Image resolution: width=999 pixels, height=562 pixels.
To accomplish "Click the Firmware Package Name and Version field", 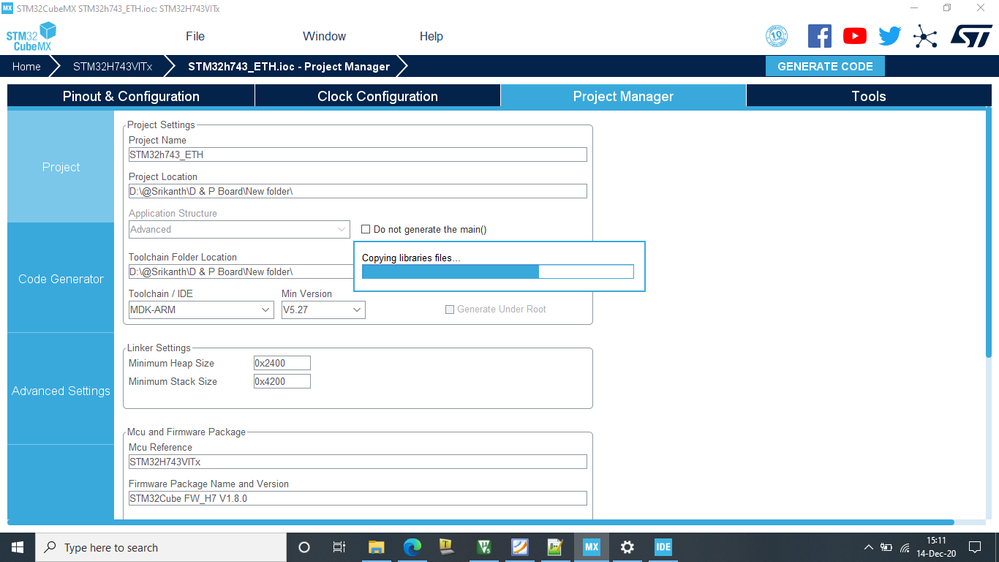I will point(357,498).
